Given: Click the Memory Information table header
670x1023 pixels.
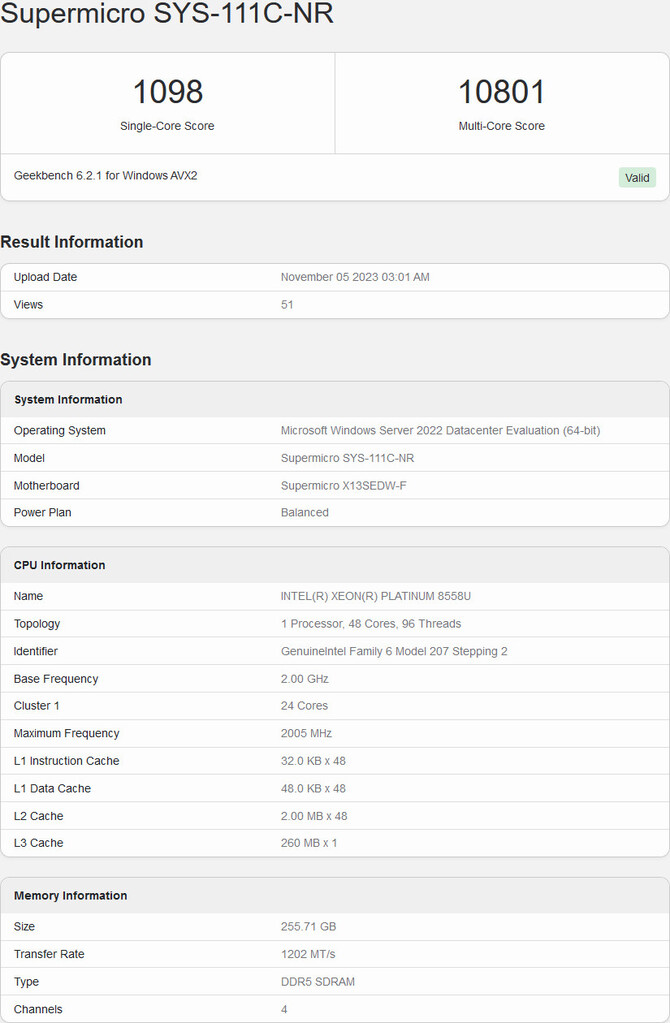Looking at the screenshot, I should tap(335, 896).
